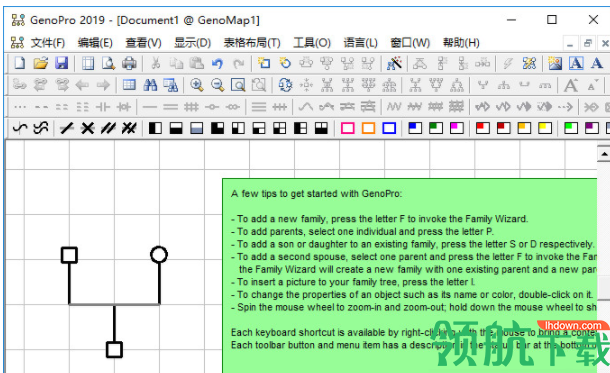Apply the double X cross marker
The width and height of the screenshot is (610, 373).
pyautogui.click(x=129, y=128)
